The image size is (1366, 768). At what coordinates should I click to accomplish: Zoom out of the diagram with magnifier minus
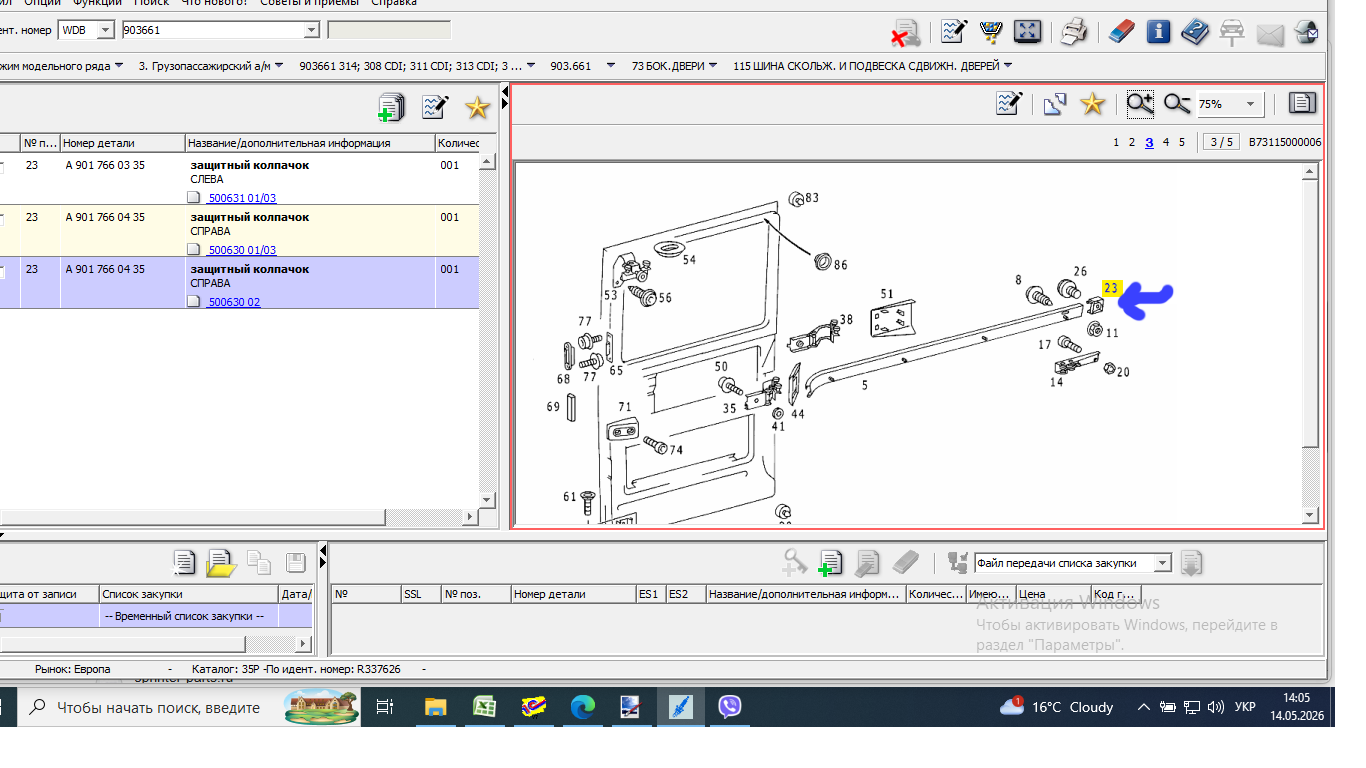(1177, 103)
